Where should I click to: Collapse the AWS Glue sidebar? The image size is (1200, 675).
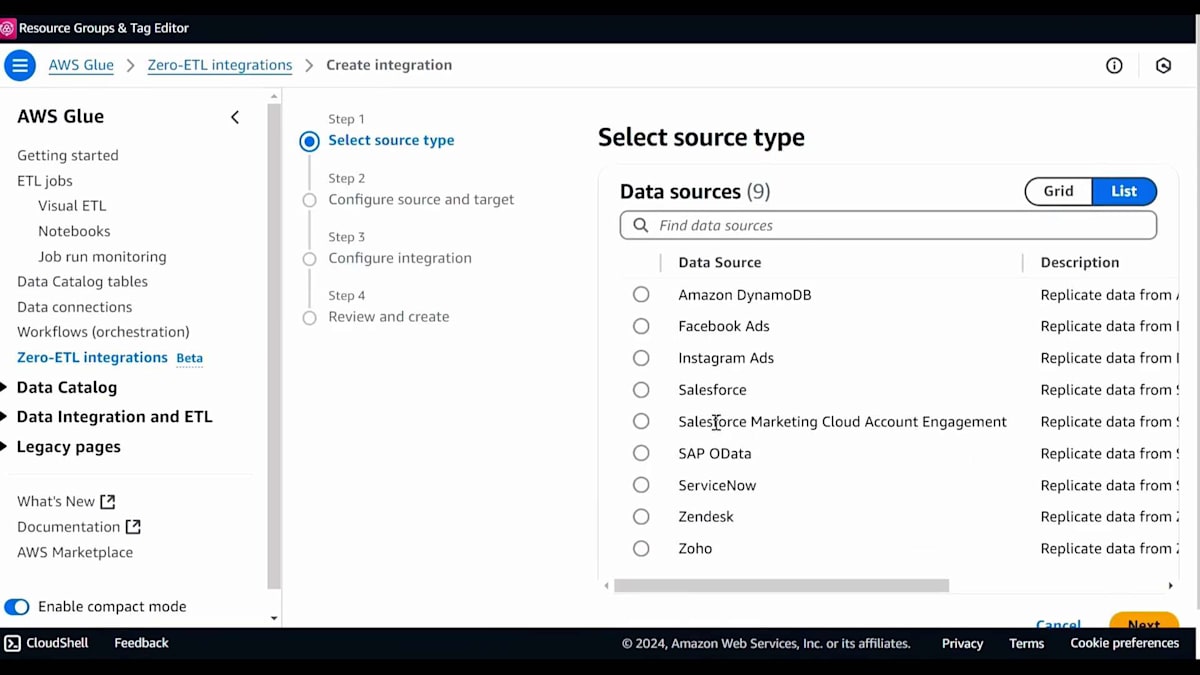(235, 117)
